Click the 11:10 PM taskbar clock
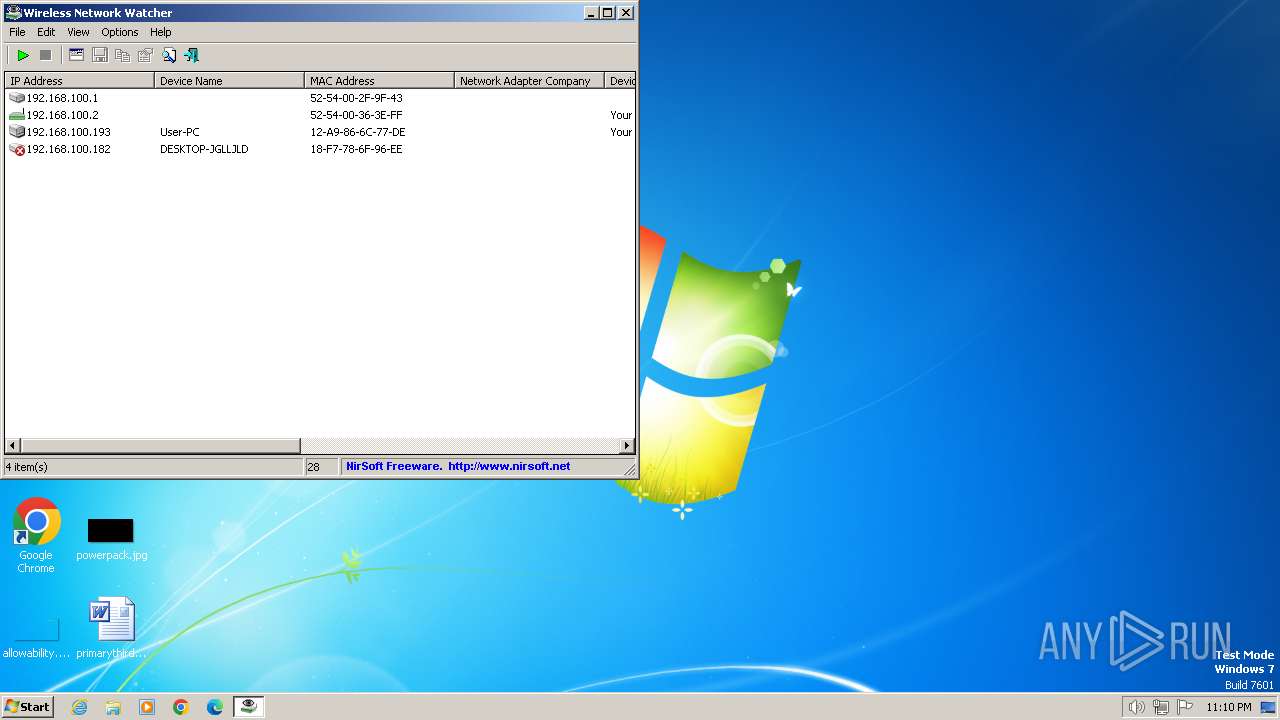This screenshot has width=1280, height=720. [x=1228, y=707]
